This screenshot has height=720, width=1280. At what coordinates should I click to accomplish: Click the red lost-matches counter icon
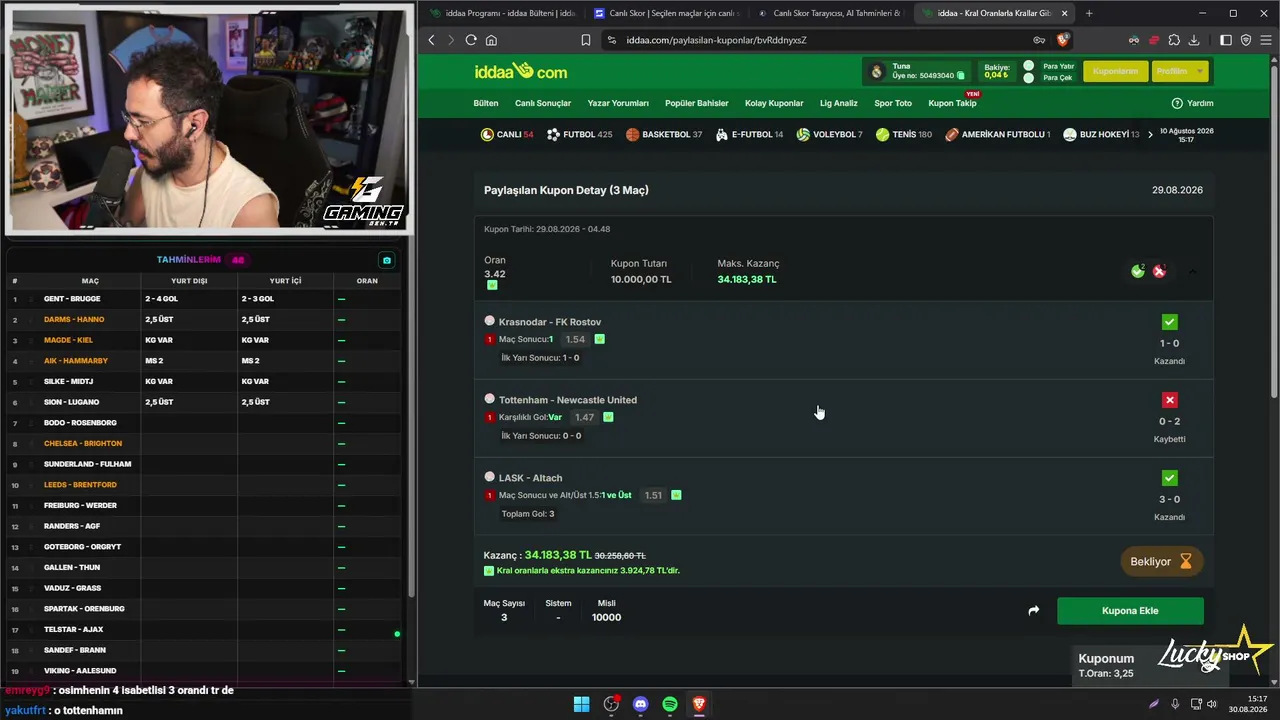(x=1159, y=271)
